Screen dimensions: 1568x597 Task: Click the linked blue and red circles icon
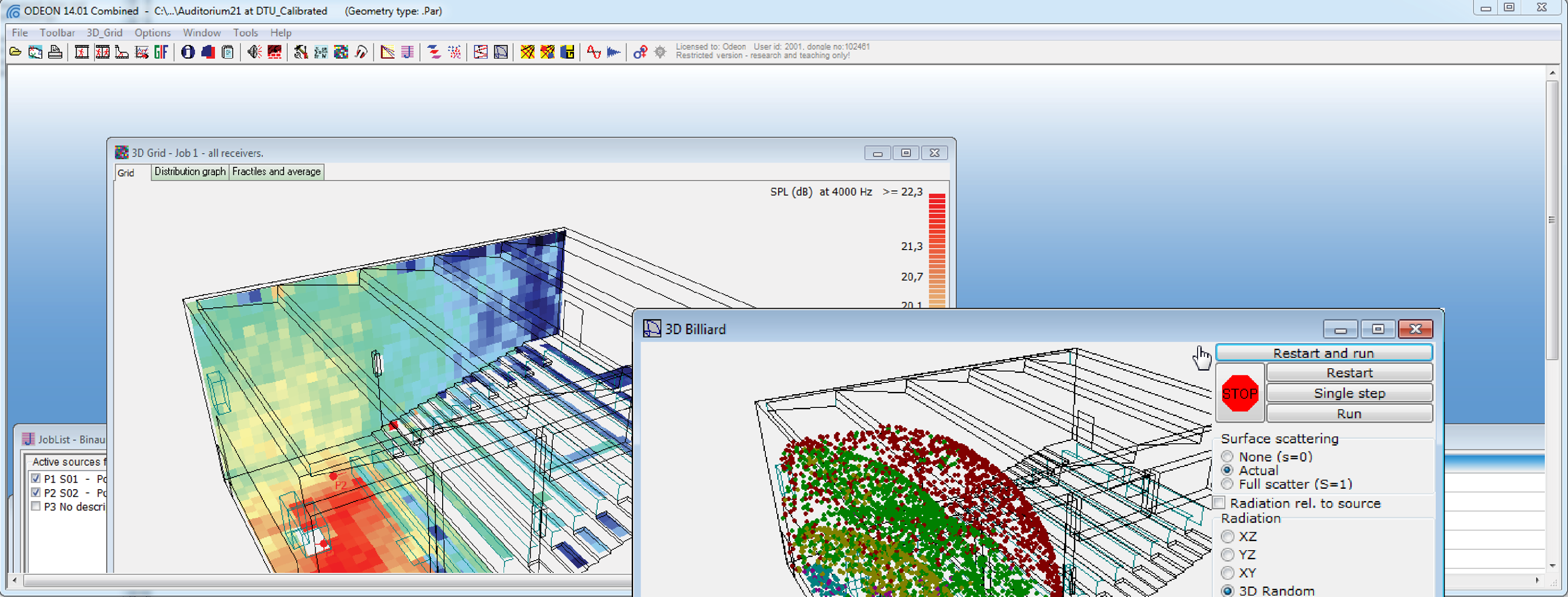pos(640,52)
